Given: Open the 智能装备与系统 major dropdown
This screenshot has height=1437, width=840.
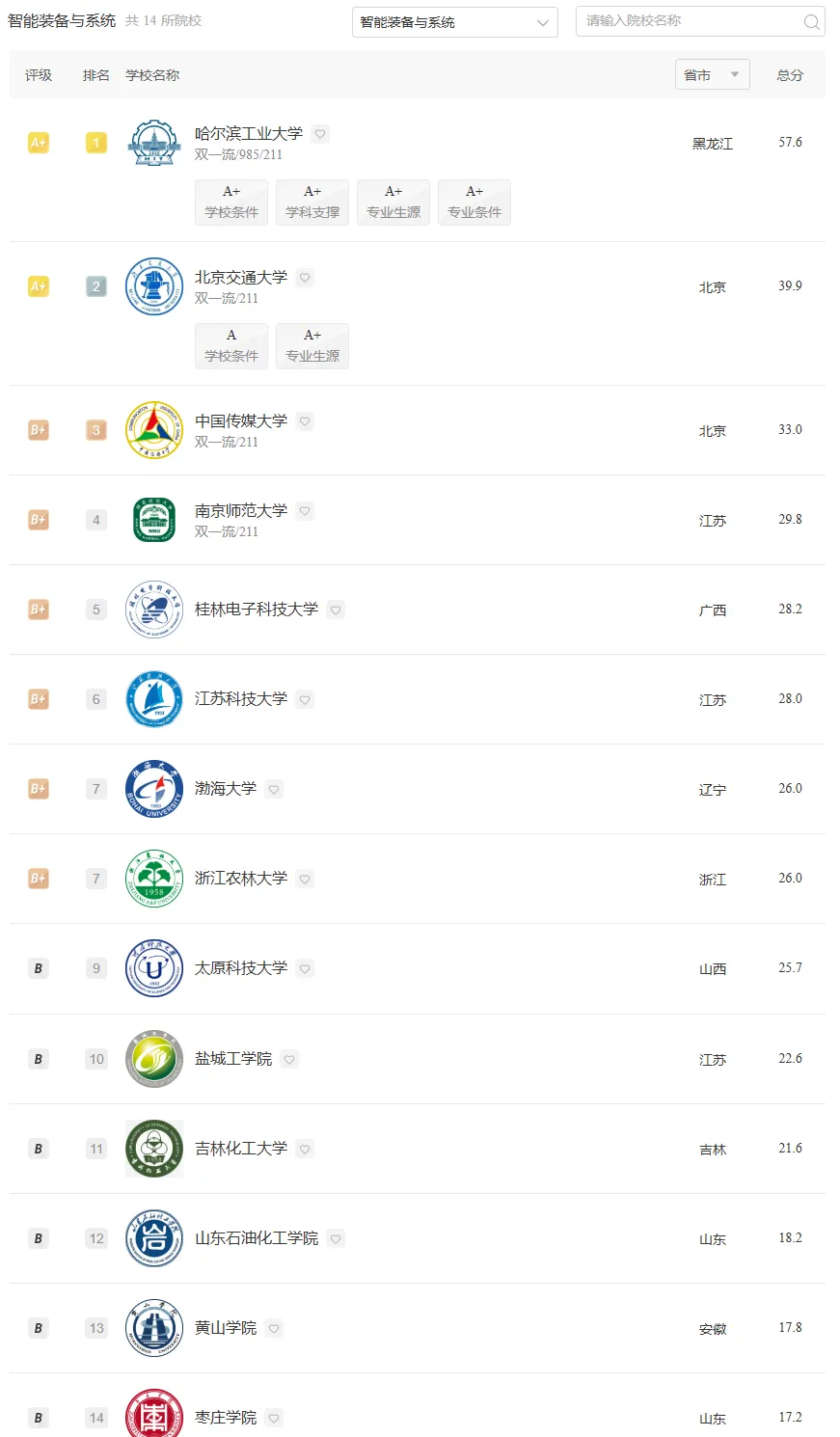Looking at the screenshot, I should click(x=455, y=22).
